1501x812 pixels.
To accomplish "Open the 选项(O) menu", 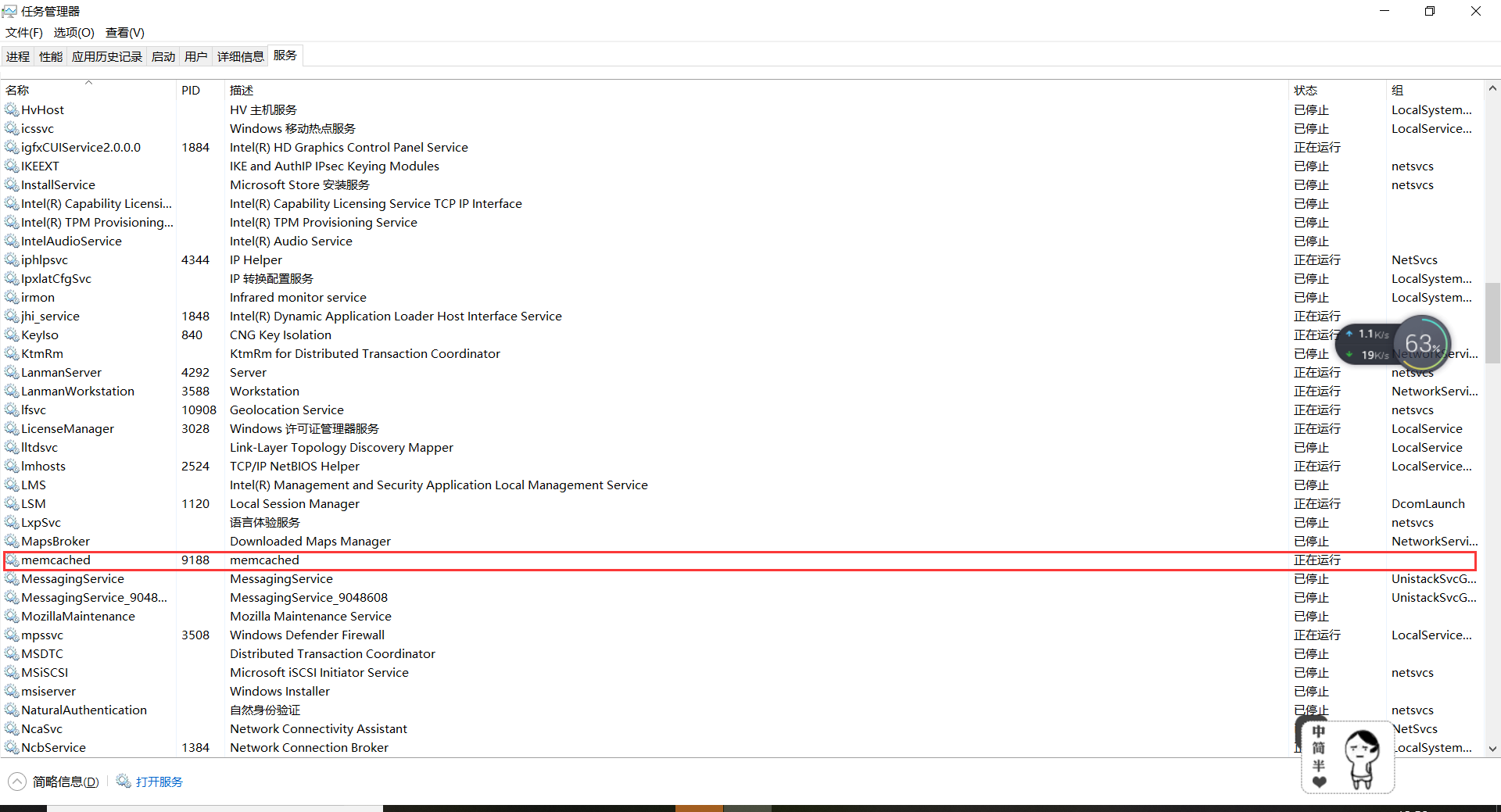I will click(73, 33).
